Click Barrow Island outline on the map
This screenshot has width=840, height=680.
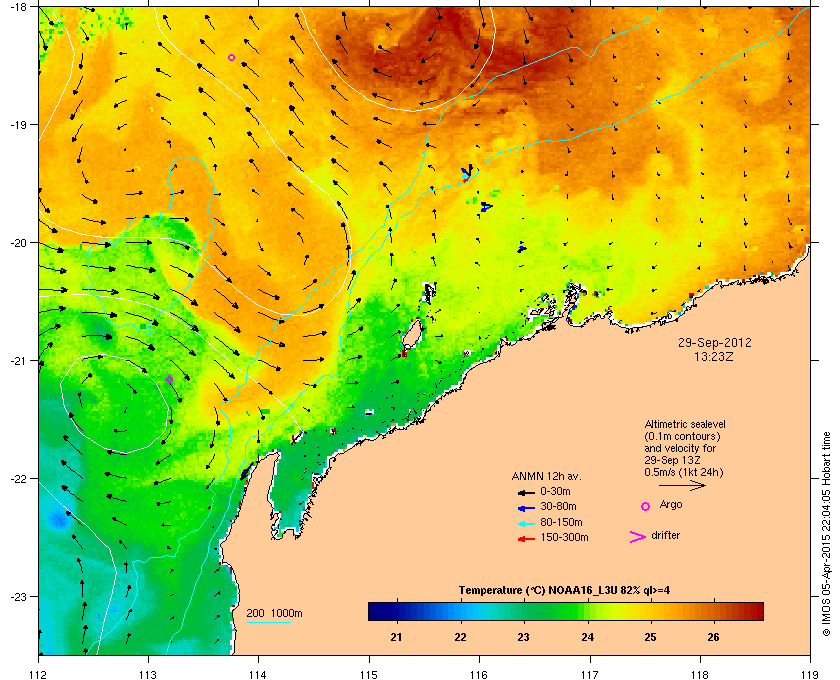coord(411,334)
